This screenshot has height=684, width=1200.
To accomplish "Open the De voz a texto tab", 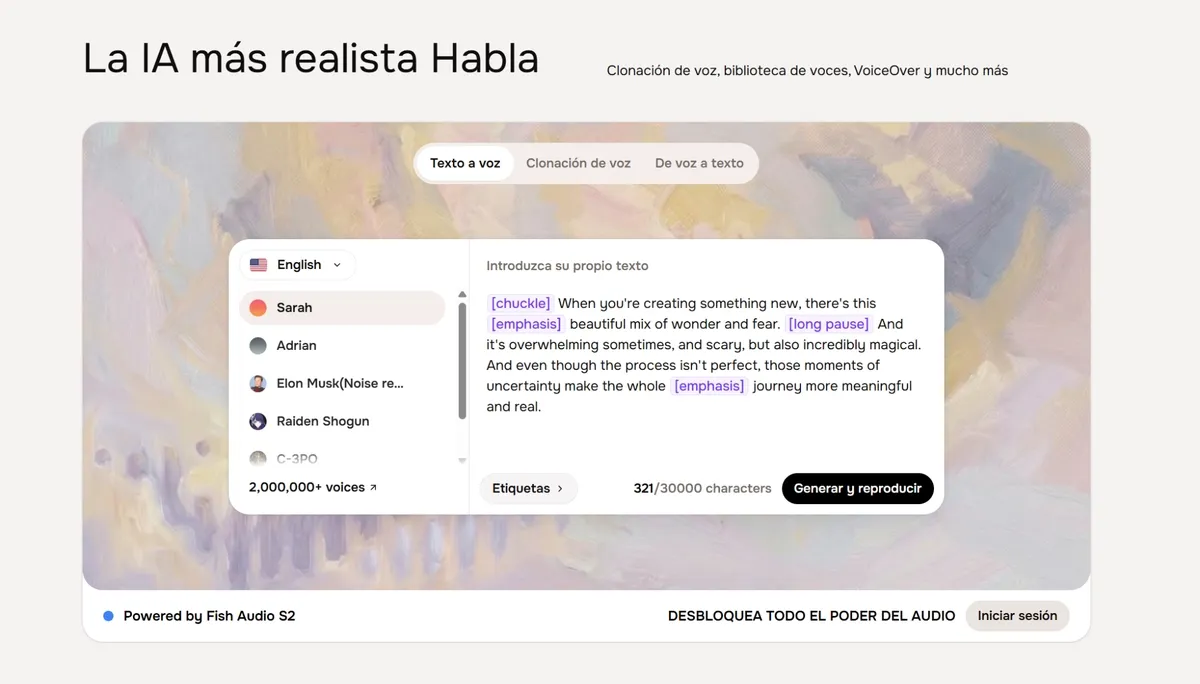I will pos(699,163).
